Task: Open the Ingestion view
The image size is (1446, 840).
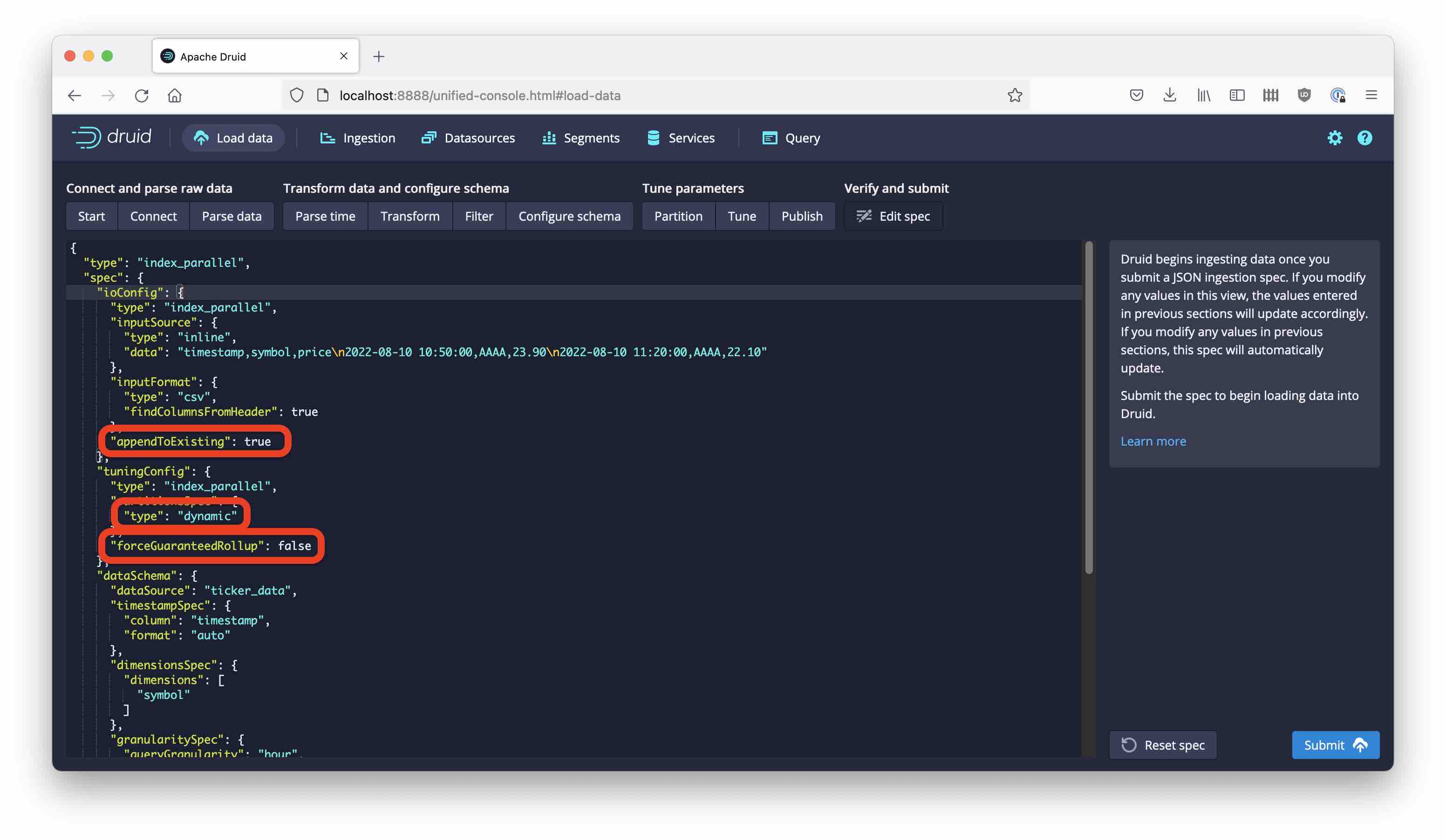Action: (357, 138)
